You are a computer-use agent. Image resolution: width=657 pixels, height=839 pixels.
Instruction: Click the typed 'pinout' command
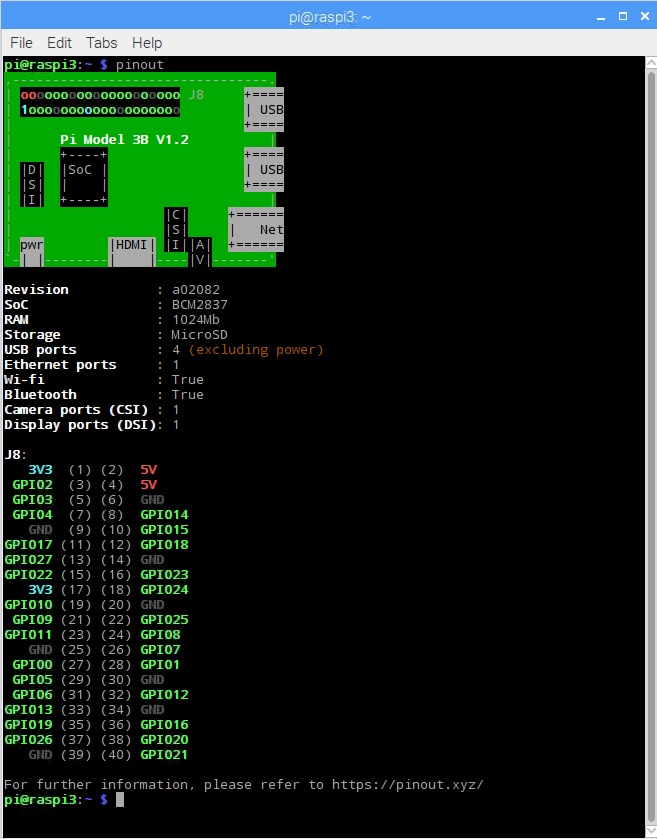coord(140,65)
